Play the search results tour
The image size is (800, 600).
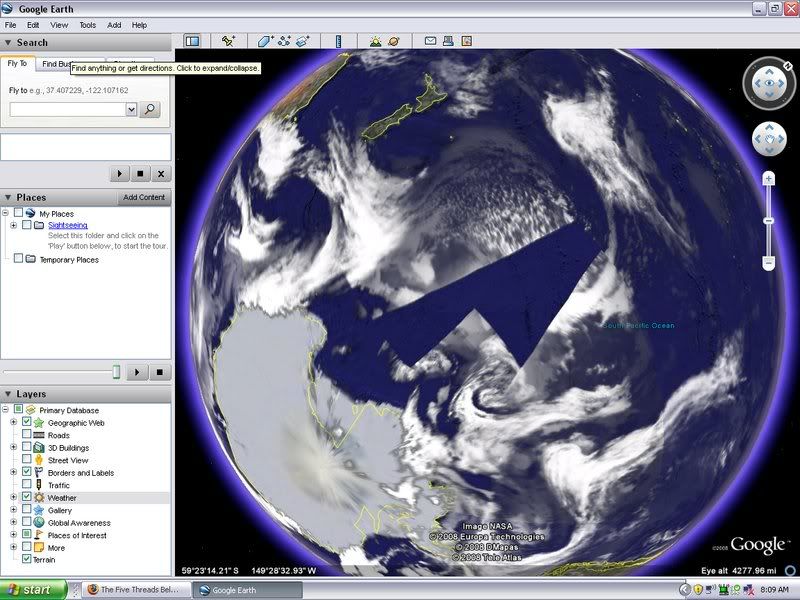point(119,173)
